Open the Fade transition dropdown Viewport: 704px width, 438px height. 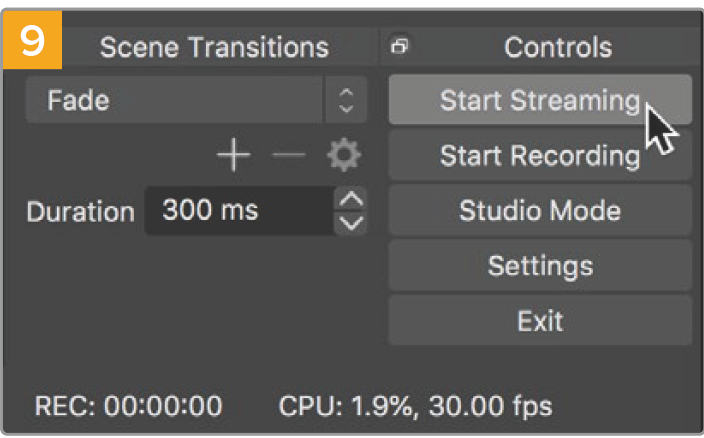(x=178, y=100)
